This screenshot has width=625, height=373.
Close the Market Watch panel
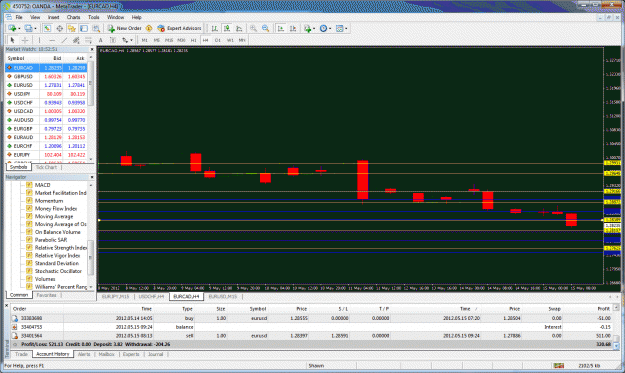coord(92,49)
